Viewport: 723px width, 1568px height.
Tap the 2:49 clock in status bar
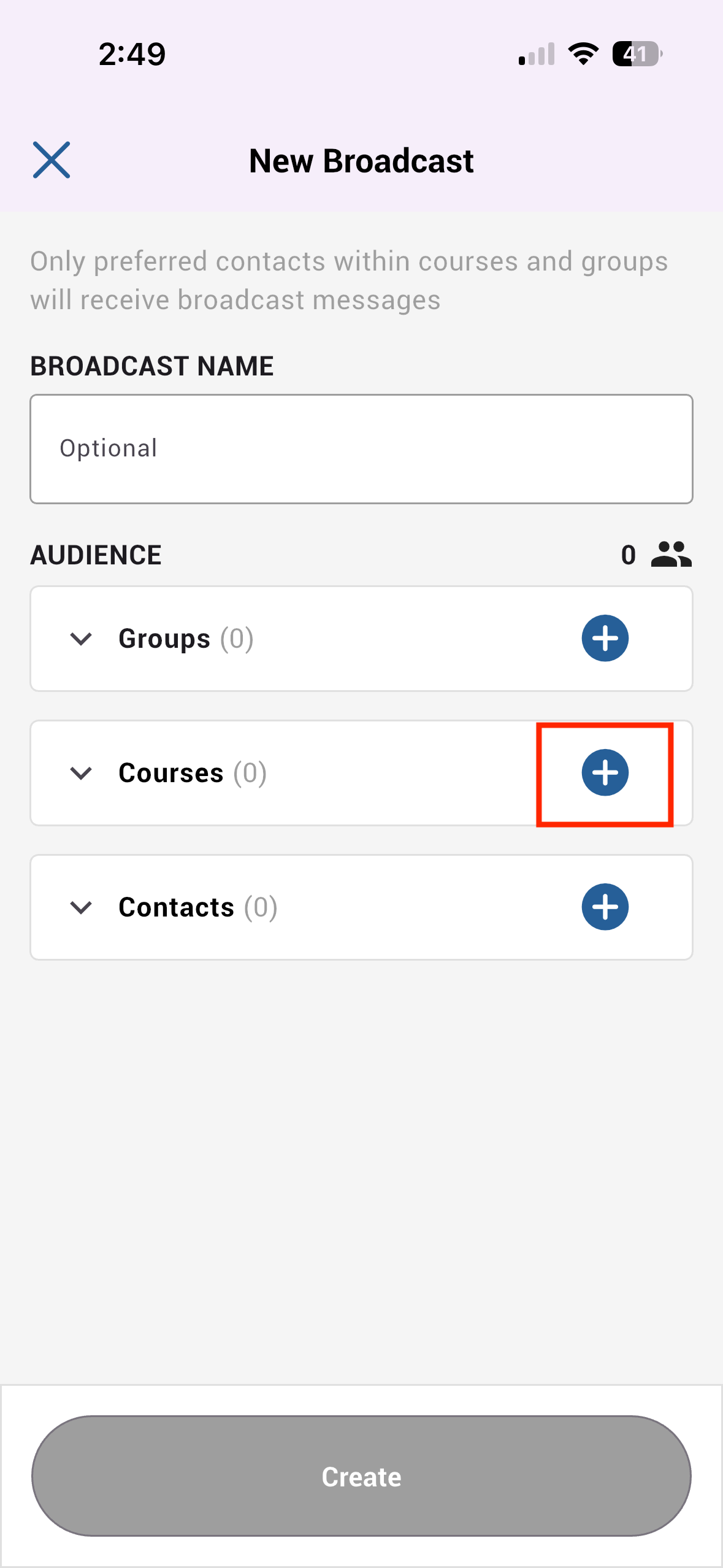click(132, 54)
